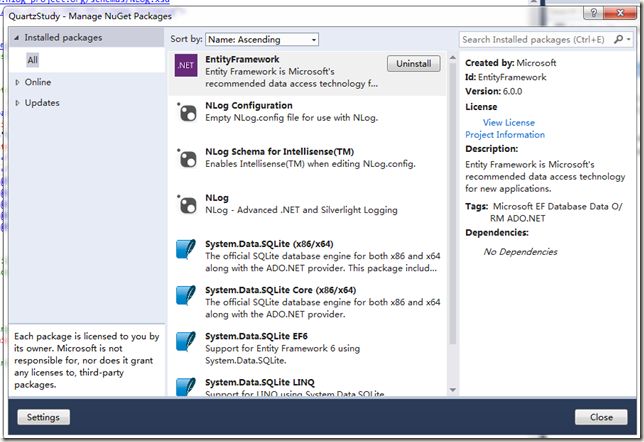644x442 pixels.
Task: Click the Description heading in details pane
Action: coord(492,149)
